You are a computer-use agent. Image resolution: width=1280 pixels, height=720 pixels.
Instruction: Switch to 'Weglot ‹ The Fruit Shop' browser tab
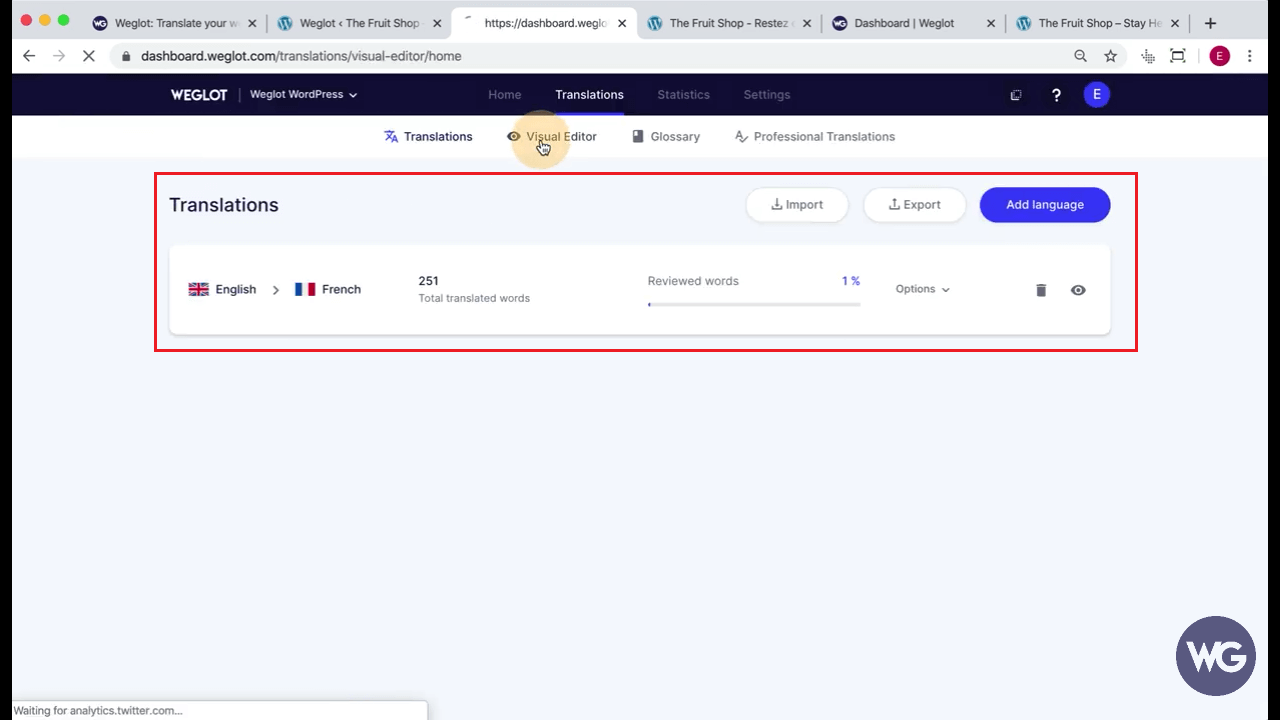tap(359, 23)
